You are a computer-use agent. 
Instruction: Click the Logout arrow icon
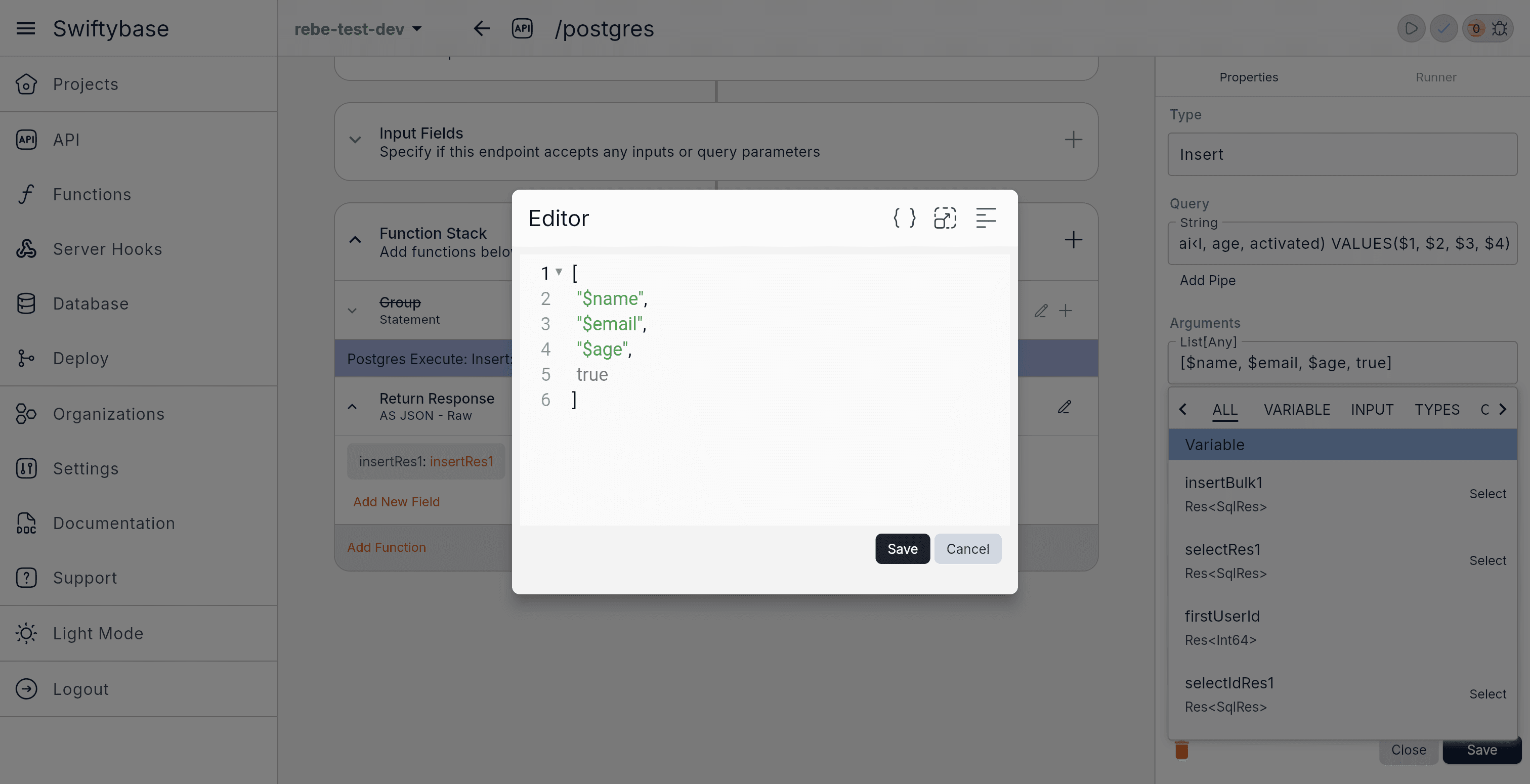click(x=26, y=688)
